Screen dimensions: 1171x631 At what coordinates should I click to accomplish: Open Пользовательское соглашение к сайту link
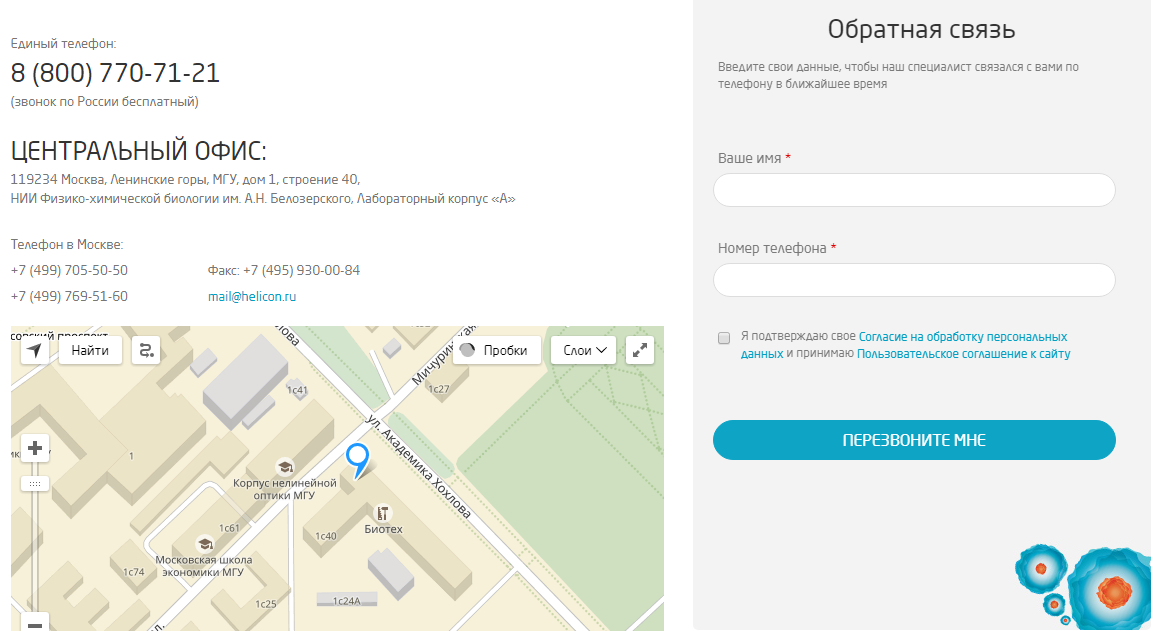point(963,354)
